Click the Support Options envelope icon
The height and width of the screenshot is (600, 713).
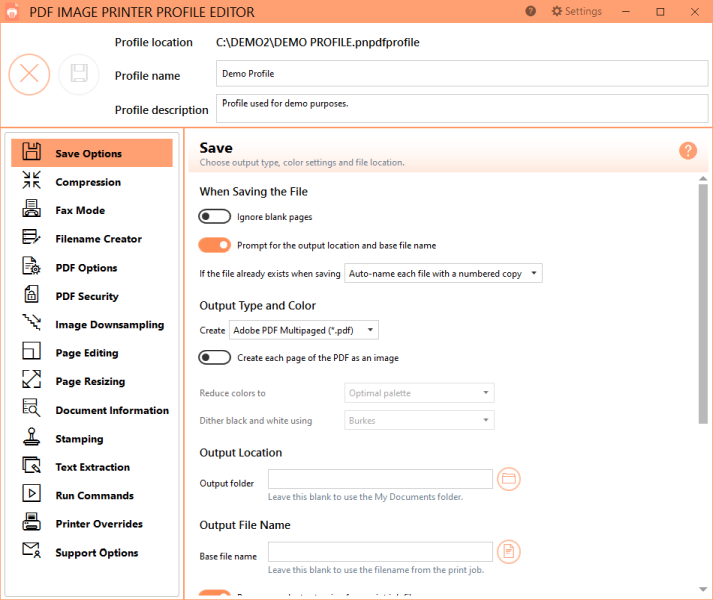[x=31, y=550]
